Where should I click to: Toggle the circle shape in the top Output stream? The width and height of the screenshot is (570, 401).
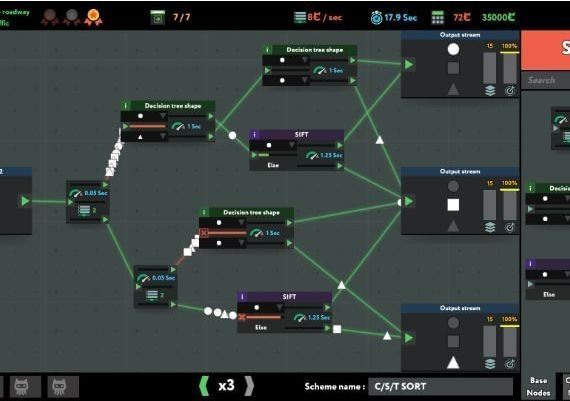click(x=453, y=49)
